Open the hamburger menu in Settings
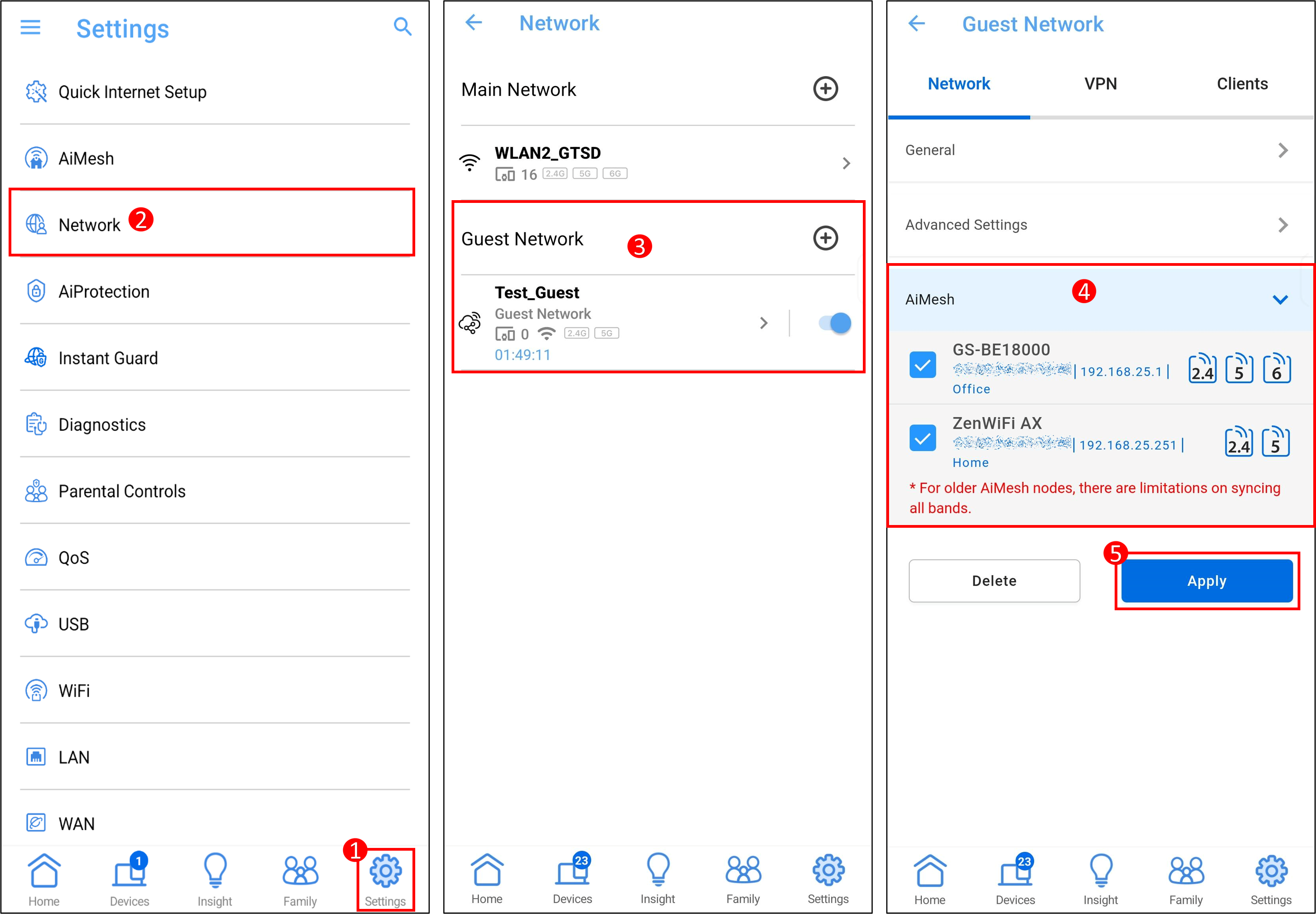The width and height of the screenshot is (1316, 914). point(30,27)
